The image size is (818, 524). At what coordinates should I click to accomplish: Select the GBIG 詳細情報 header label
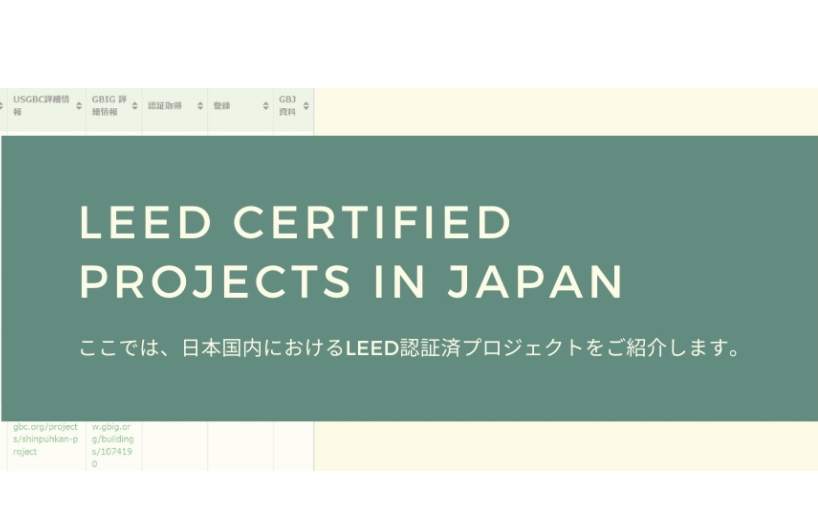pyautogui.click(x=110, y=105)
